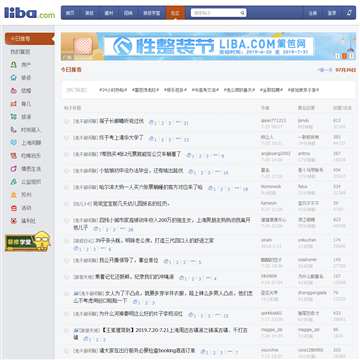Open the #24小时热帖# hot tag
The image size is (360, 360).
[x=113, y=90]
